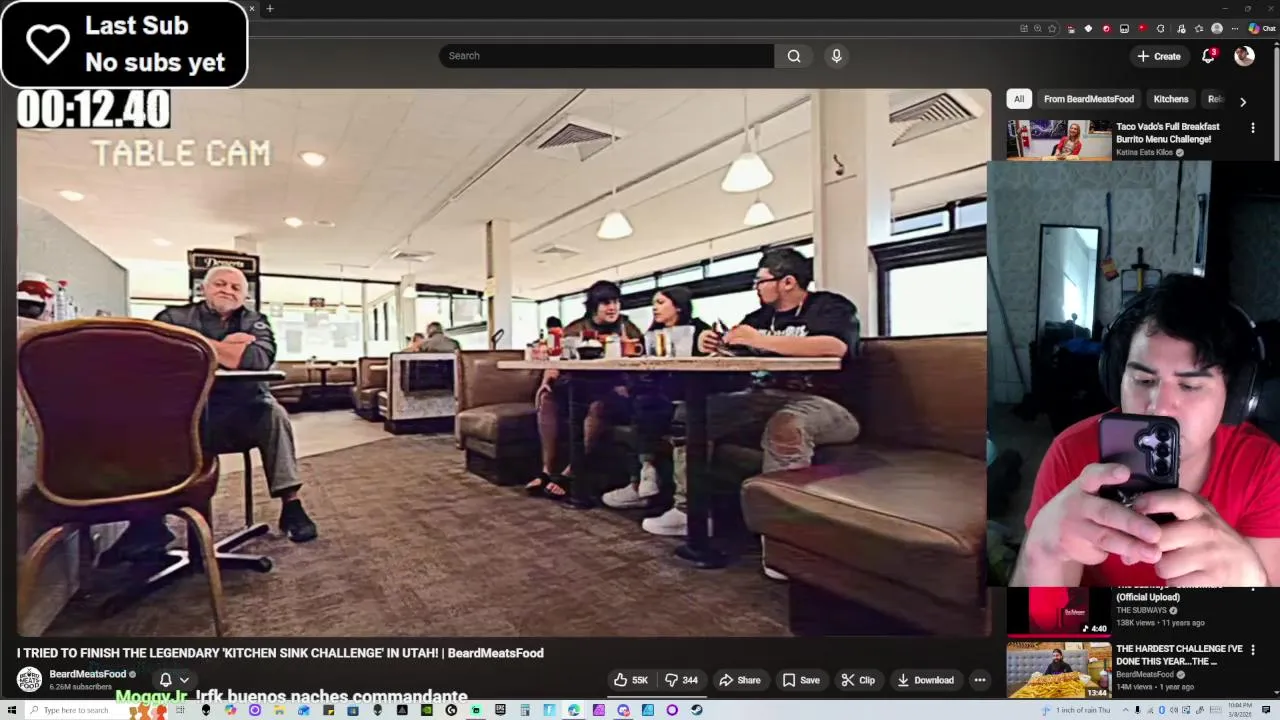Image resolution: width=1280 pixels, height=720 pixels.
Task: Open Task View on taskbar
Action: coord(180,710)
